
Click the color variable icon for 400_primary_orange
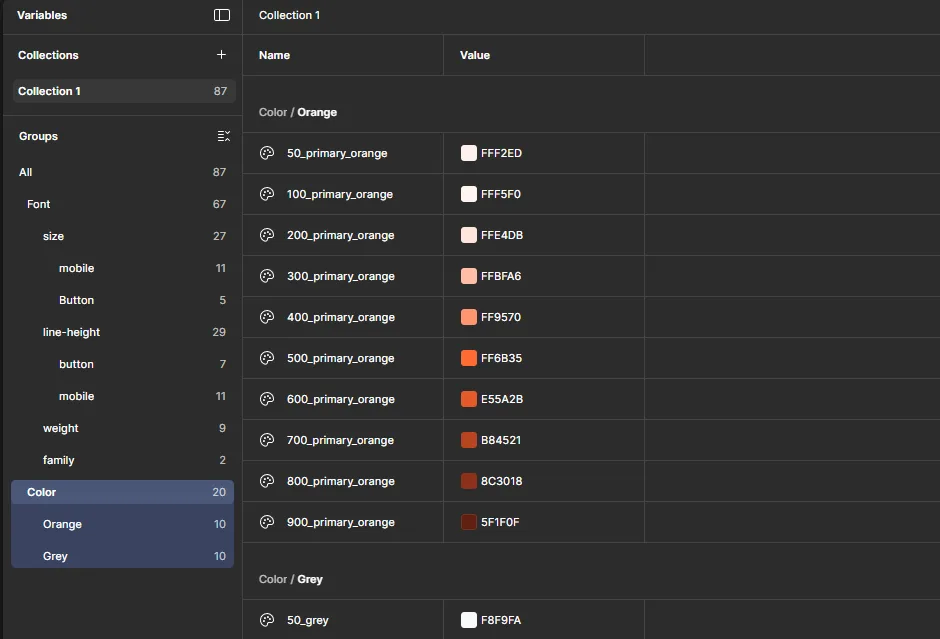click(x=266, y=317)
